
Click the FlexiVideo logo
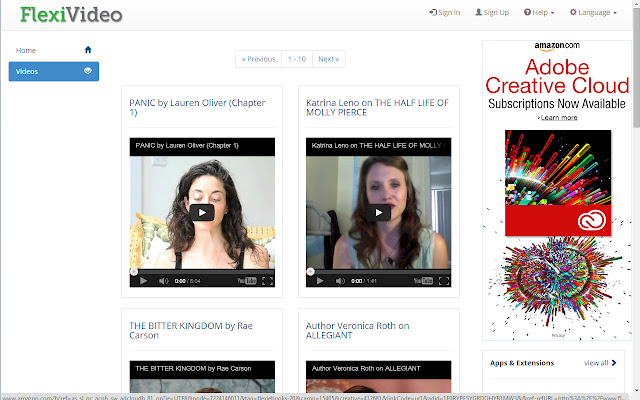pyautogui.click(x=71, y=15)
